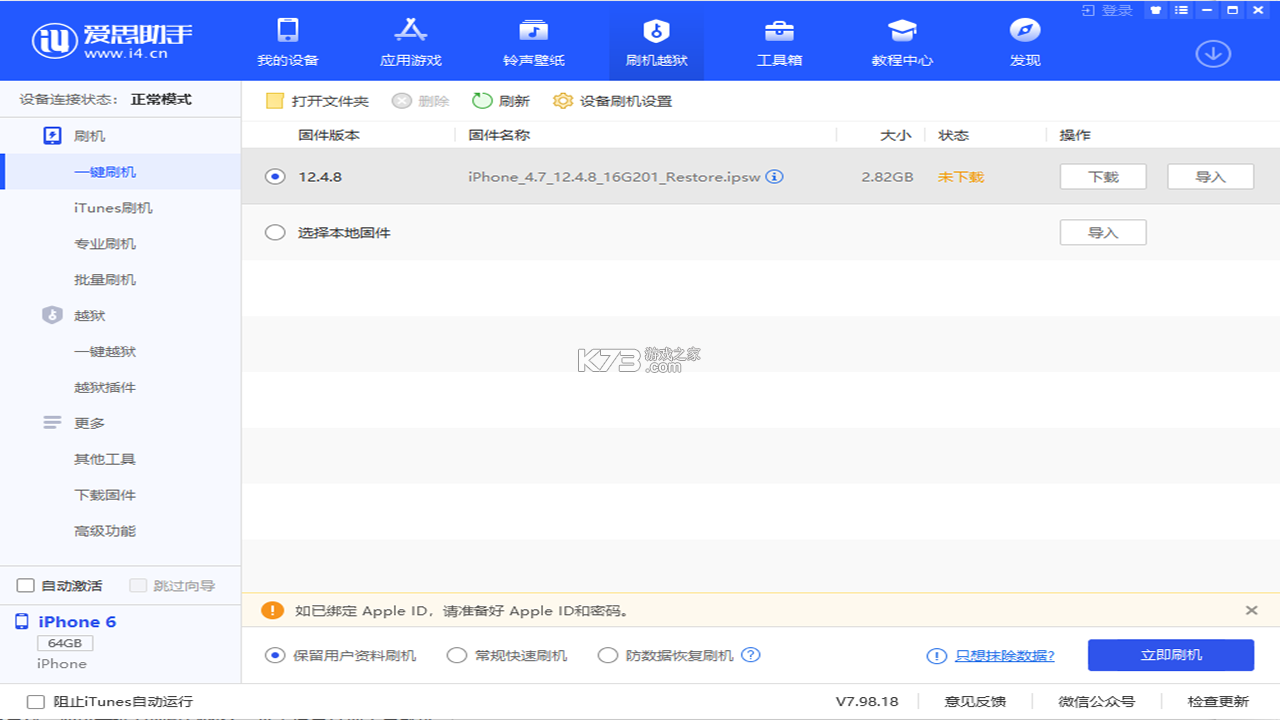Screen dimensions: 1280x720
Task: Select 批量刷机 in sidebar
Action: pyautogui.click(x=105, y=280)
